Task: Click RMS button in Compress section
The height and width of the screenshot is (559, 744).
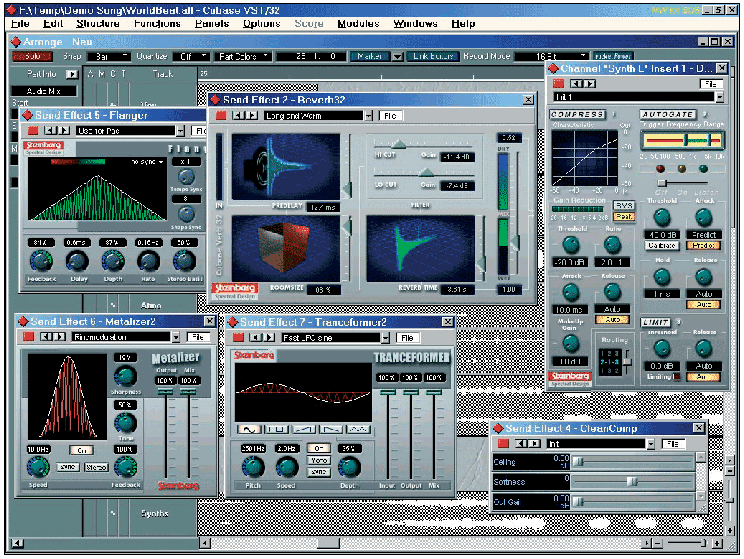Action: point(624,205)
